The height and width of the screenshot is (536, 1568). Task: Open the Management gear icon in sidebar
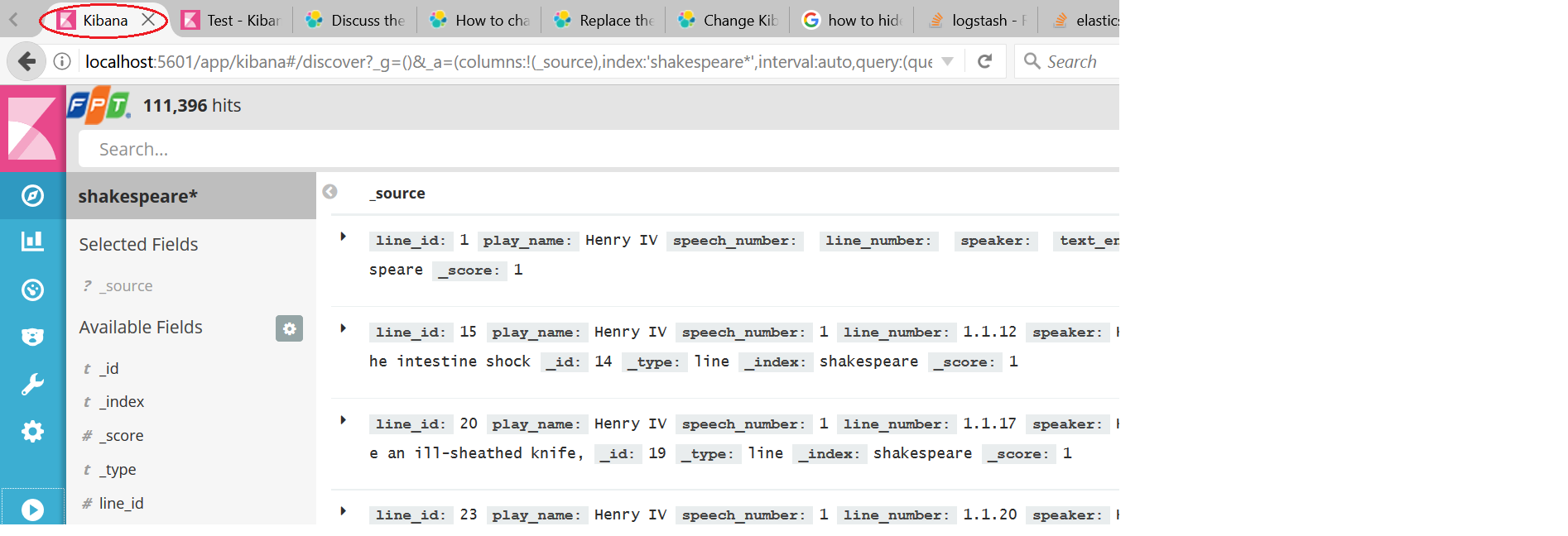coord(32,432)
